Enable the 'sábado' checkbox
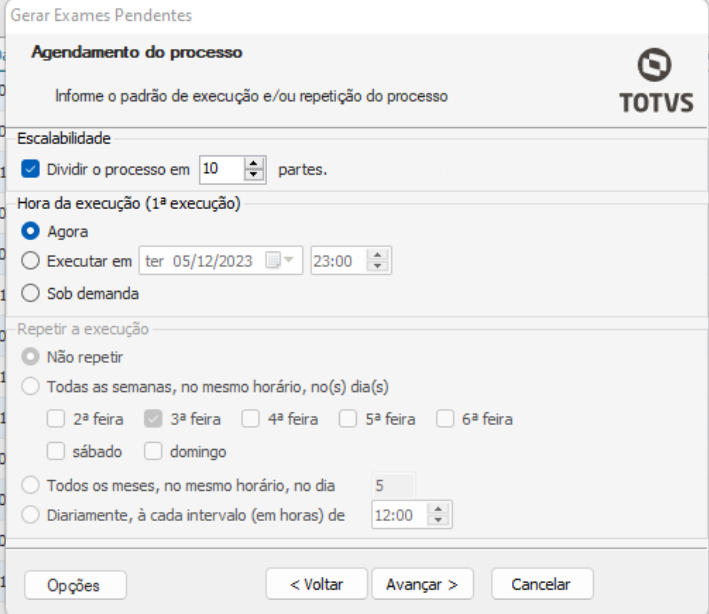The height and width of the screenshot is (614, 709). click(x=56, y=451)
